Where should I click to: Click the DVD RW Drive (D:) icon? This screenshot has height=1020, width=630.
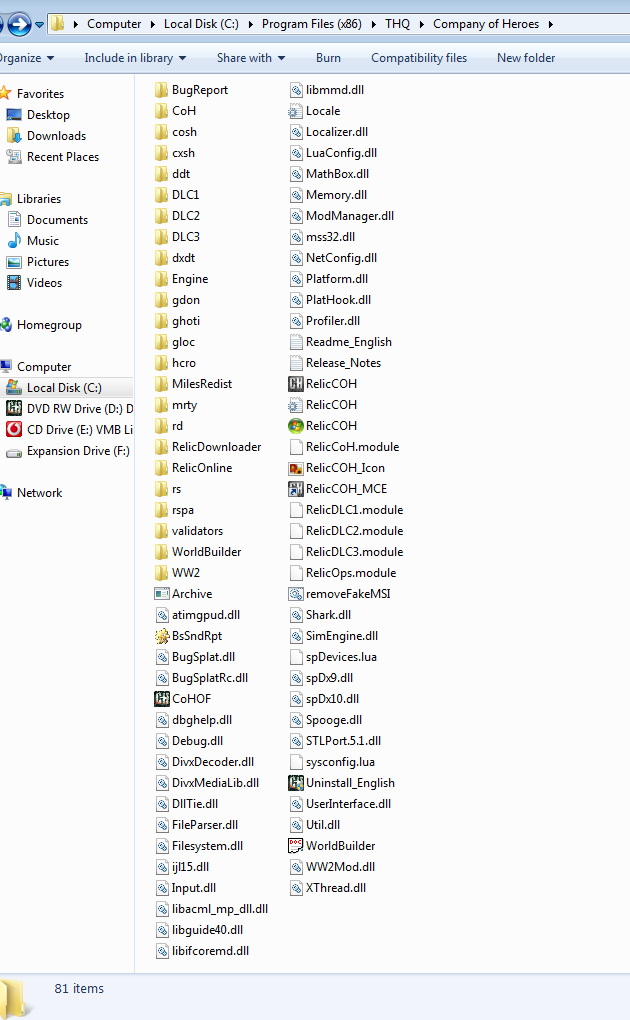[14, 409]
